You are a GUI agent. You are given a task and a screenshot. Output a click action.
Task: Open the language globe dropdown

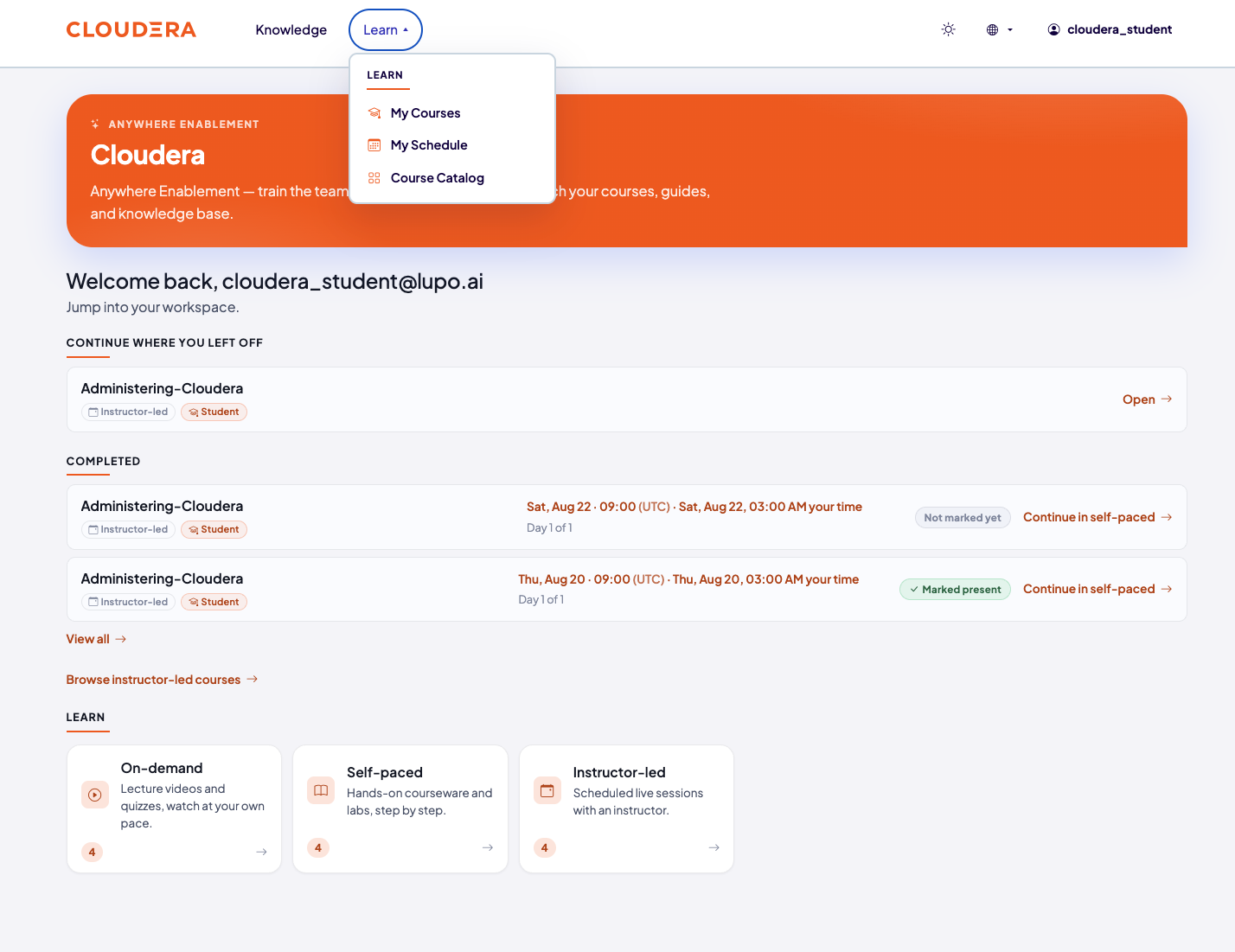coord(999,29)
